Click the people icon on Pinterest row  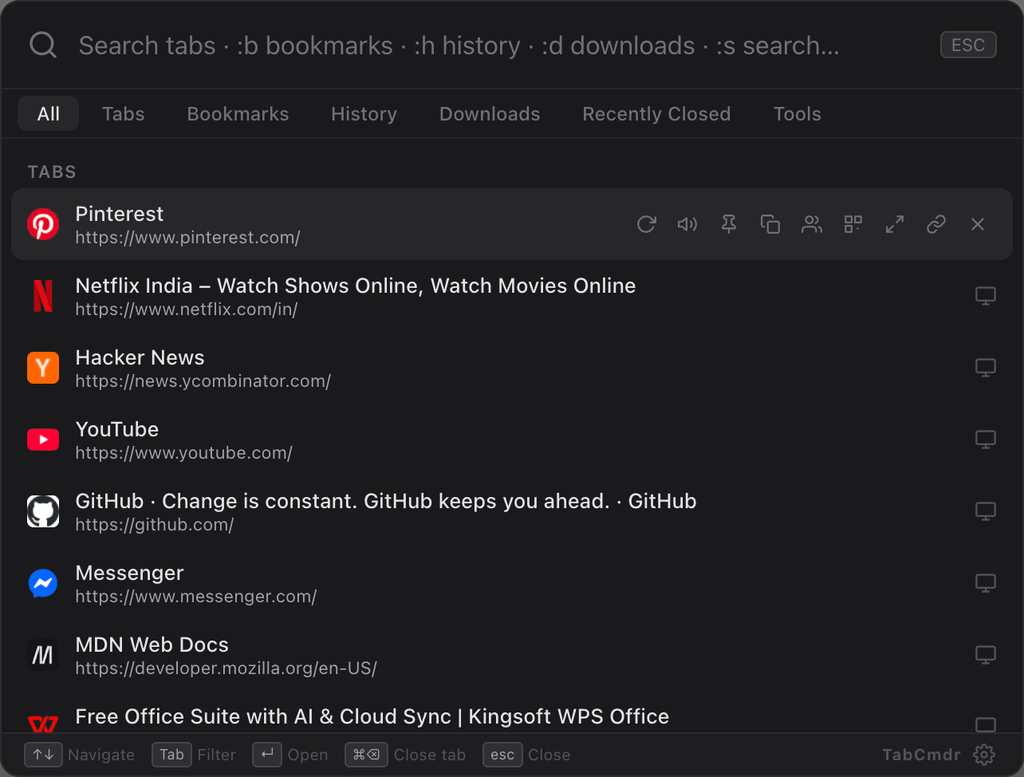tap(812, 225)
